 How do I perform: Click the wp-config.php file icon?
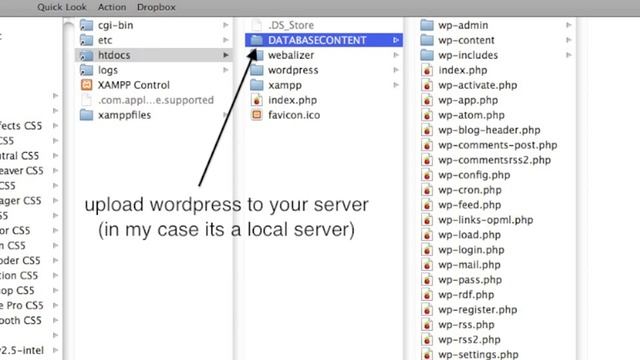point(427,175)
